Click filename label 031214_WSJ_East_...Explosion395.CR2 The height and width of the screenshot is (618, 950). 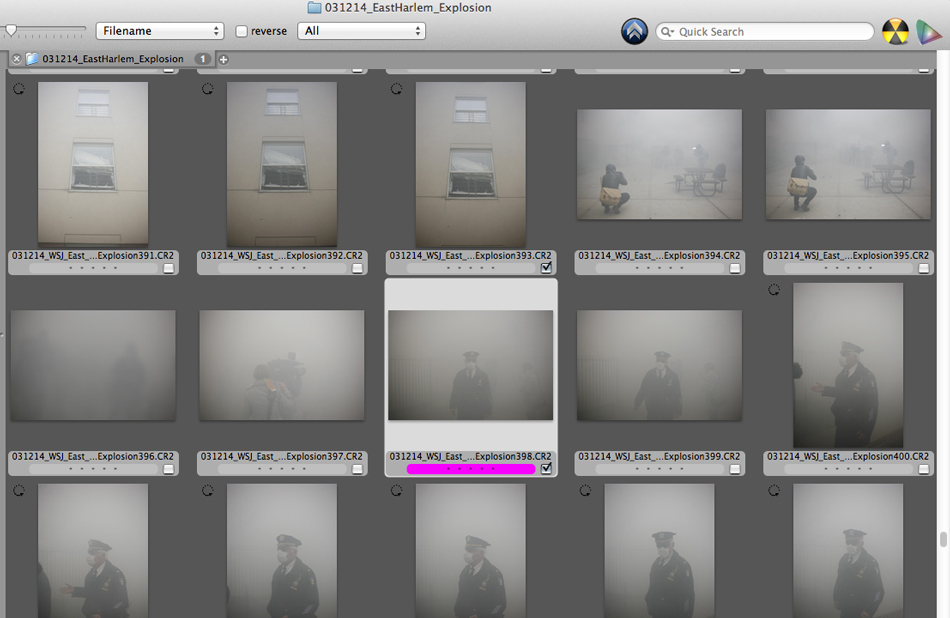pos(848,256)
